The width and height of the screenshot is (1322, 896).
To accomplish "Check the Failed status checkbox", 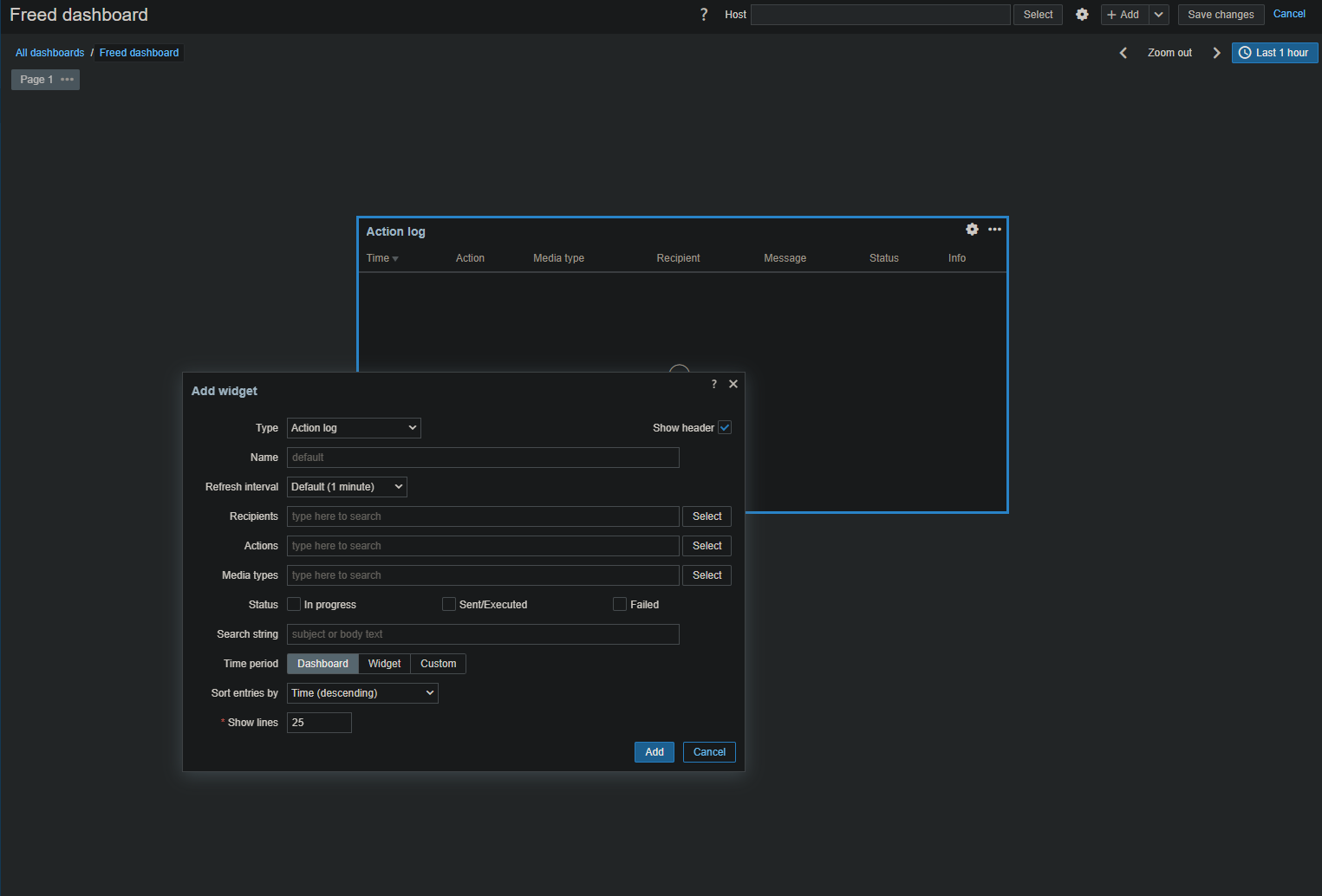I will click(620, 605).
